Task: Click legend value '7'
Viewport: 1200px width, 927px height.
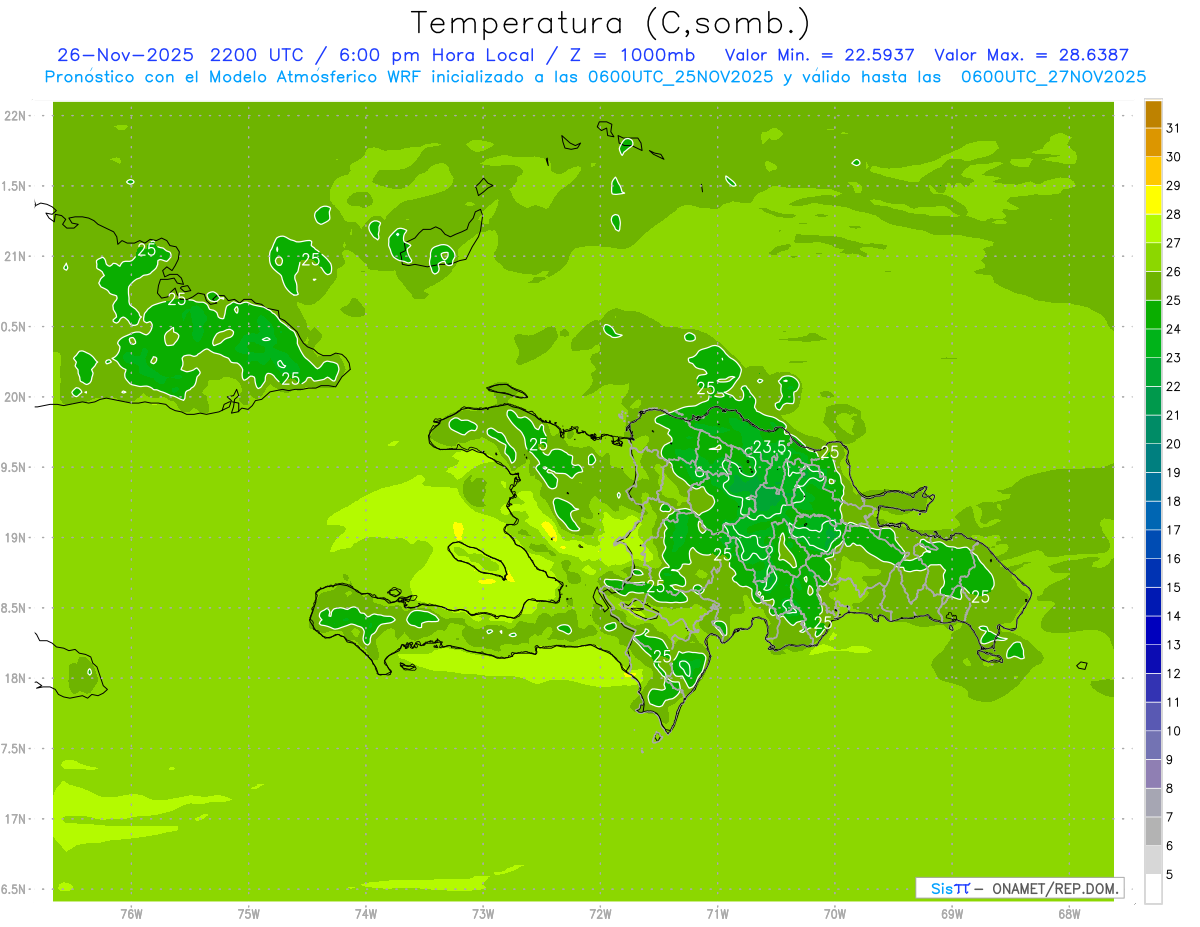Action: pos(1170,817)
